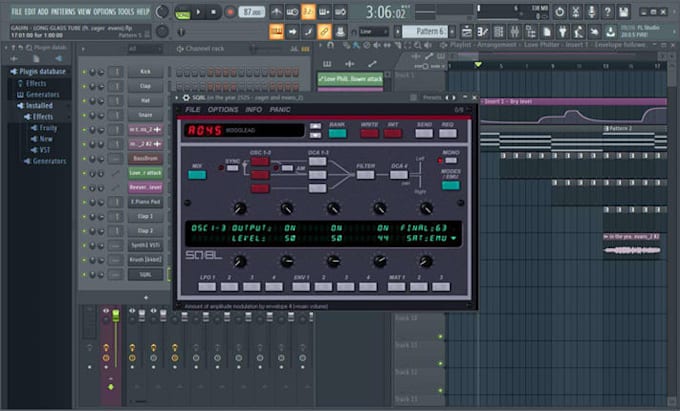Start playback with the play button
This screenshot has width=680, height=411.
tap(198, 12)
